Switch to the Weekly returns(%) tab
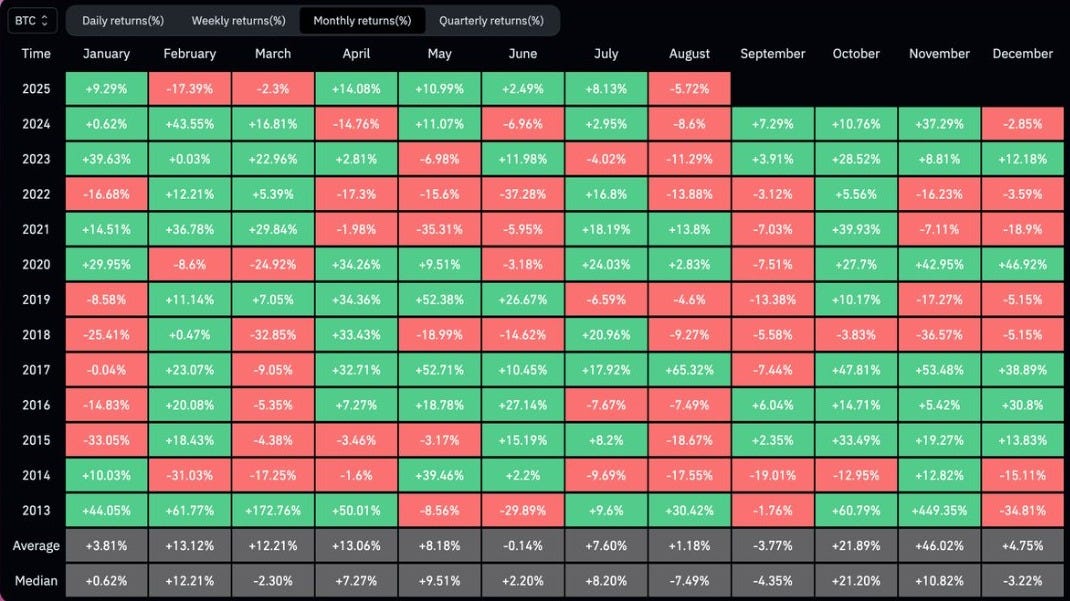Screen dimensions: 1070x601 239,20
